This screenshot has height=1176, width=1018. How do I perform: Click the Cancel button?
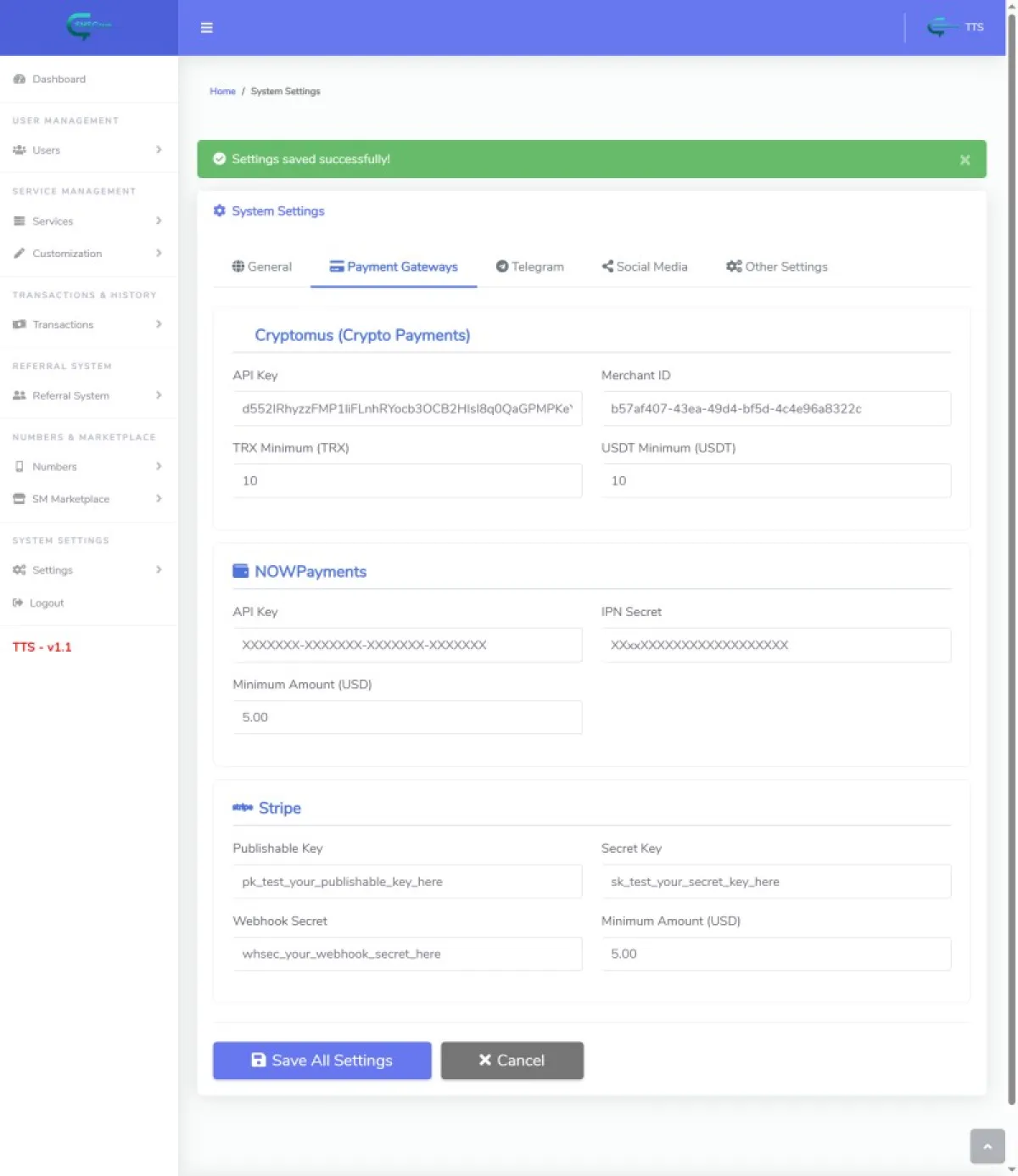pyautogui.click(x=512, y=1061)
